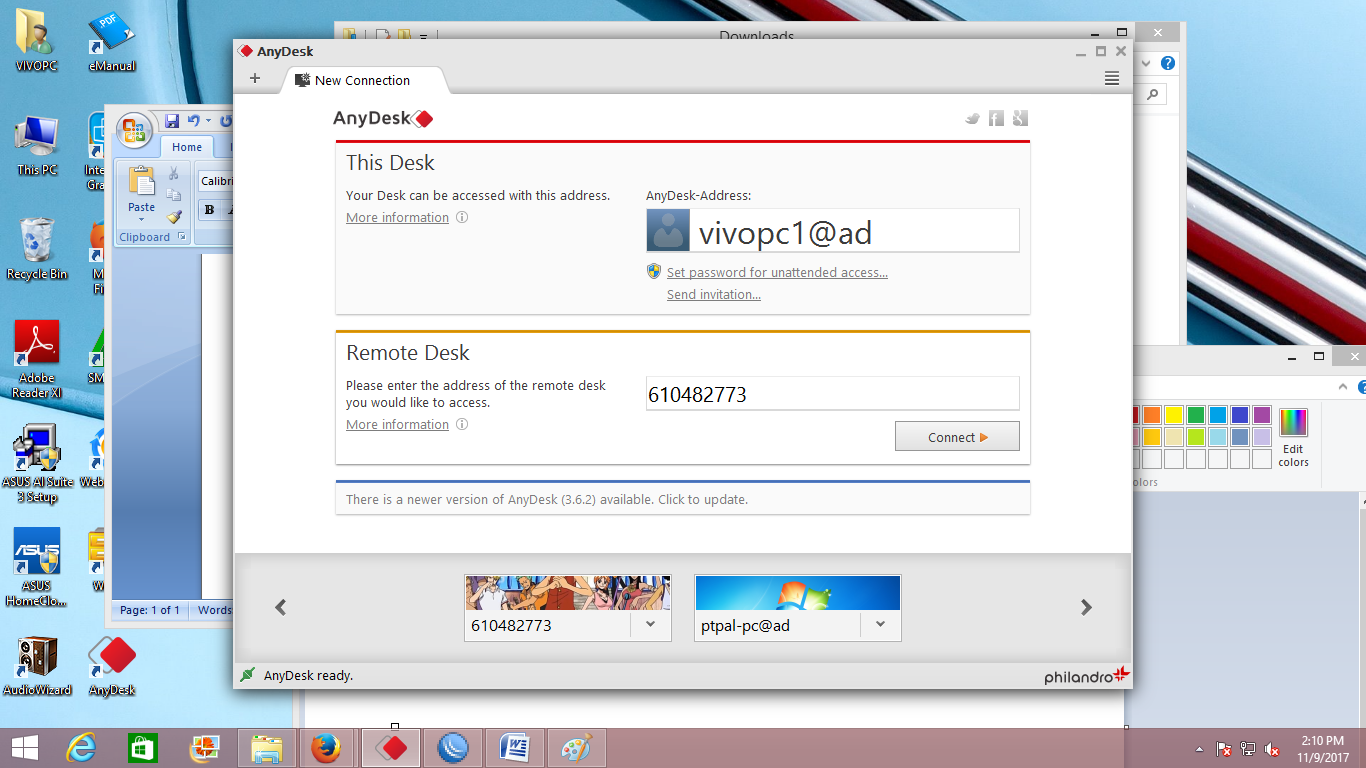This screenshot has width=1366, height=768.
Task: Open Word Clipboard dialog launcher
Action: [182, 237]
